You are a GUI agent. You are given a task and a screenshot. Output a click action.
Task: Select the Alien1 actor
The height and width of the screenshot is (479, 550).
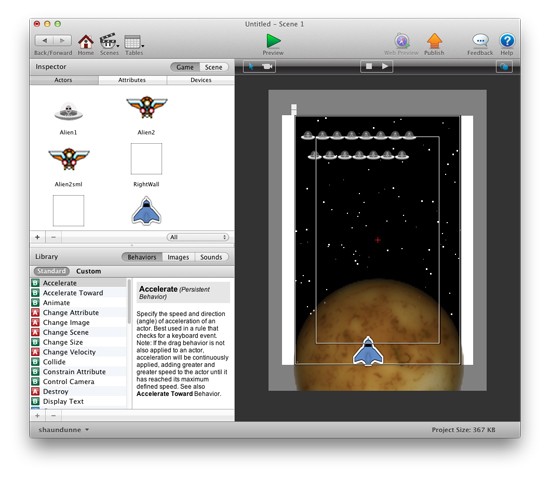(x=68, y=112)
